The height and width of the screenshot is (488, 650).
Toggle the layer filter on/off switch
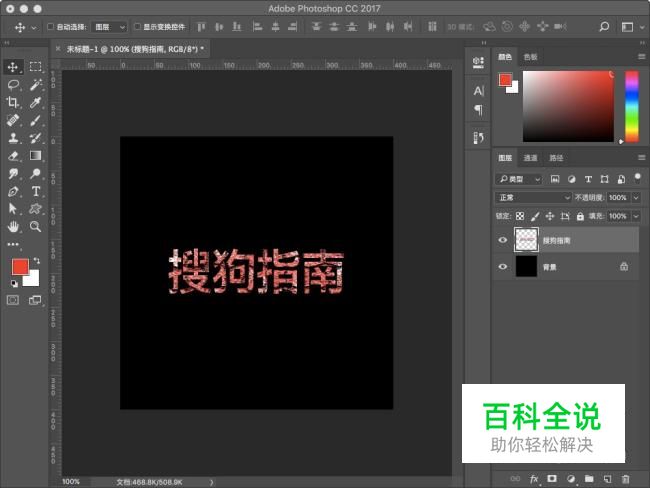638,179
